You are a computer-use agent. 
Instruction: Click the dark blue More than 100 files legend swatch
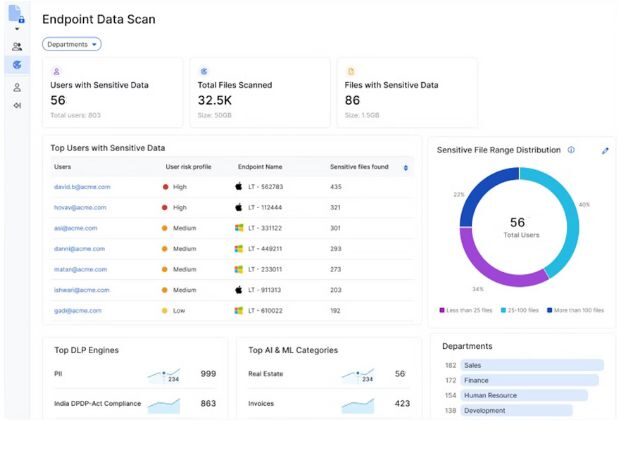pos(549,310)
